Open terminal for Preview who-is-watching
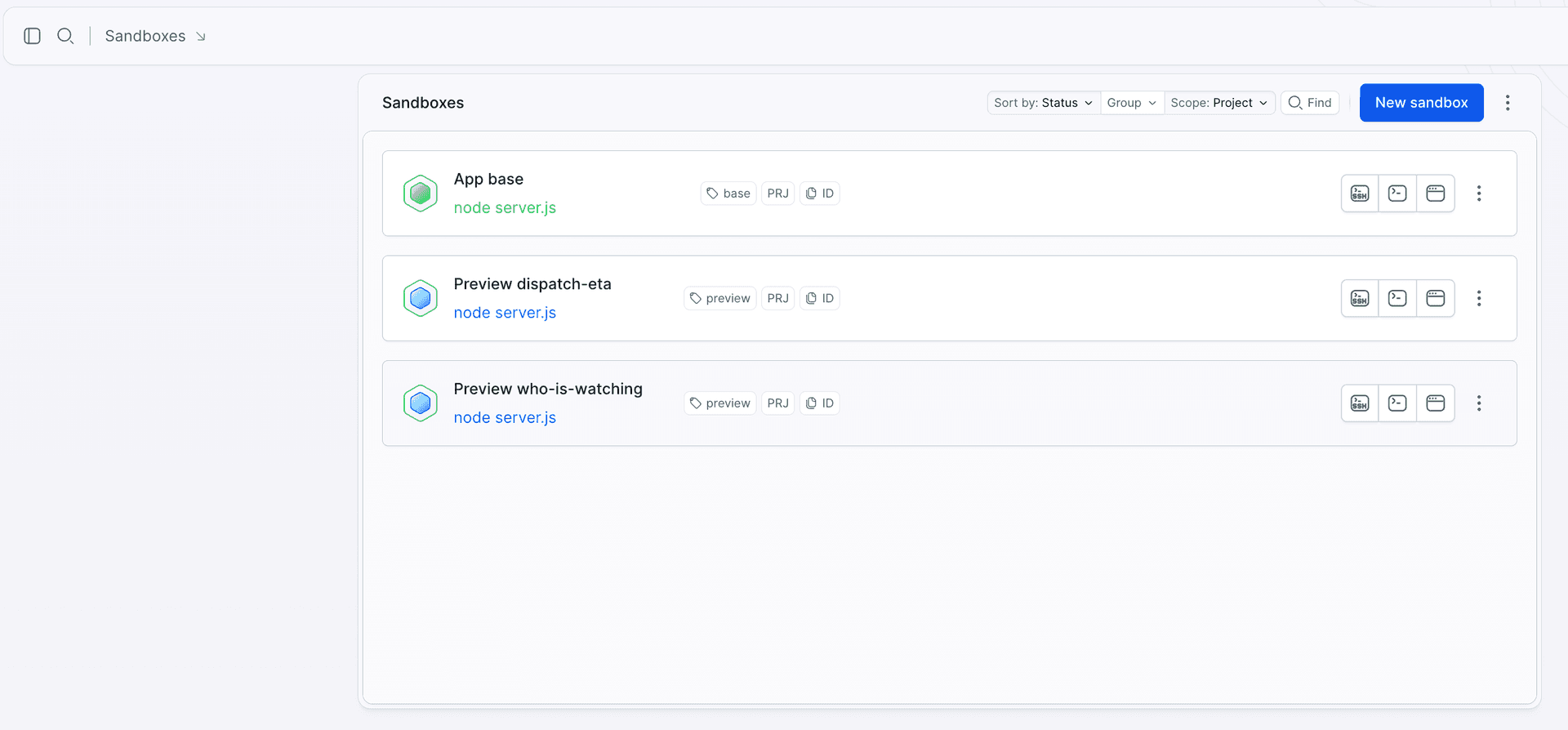The width and height of the screenshot is (1568, 730). [1397, 403]
